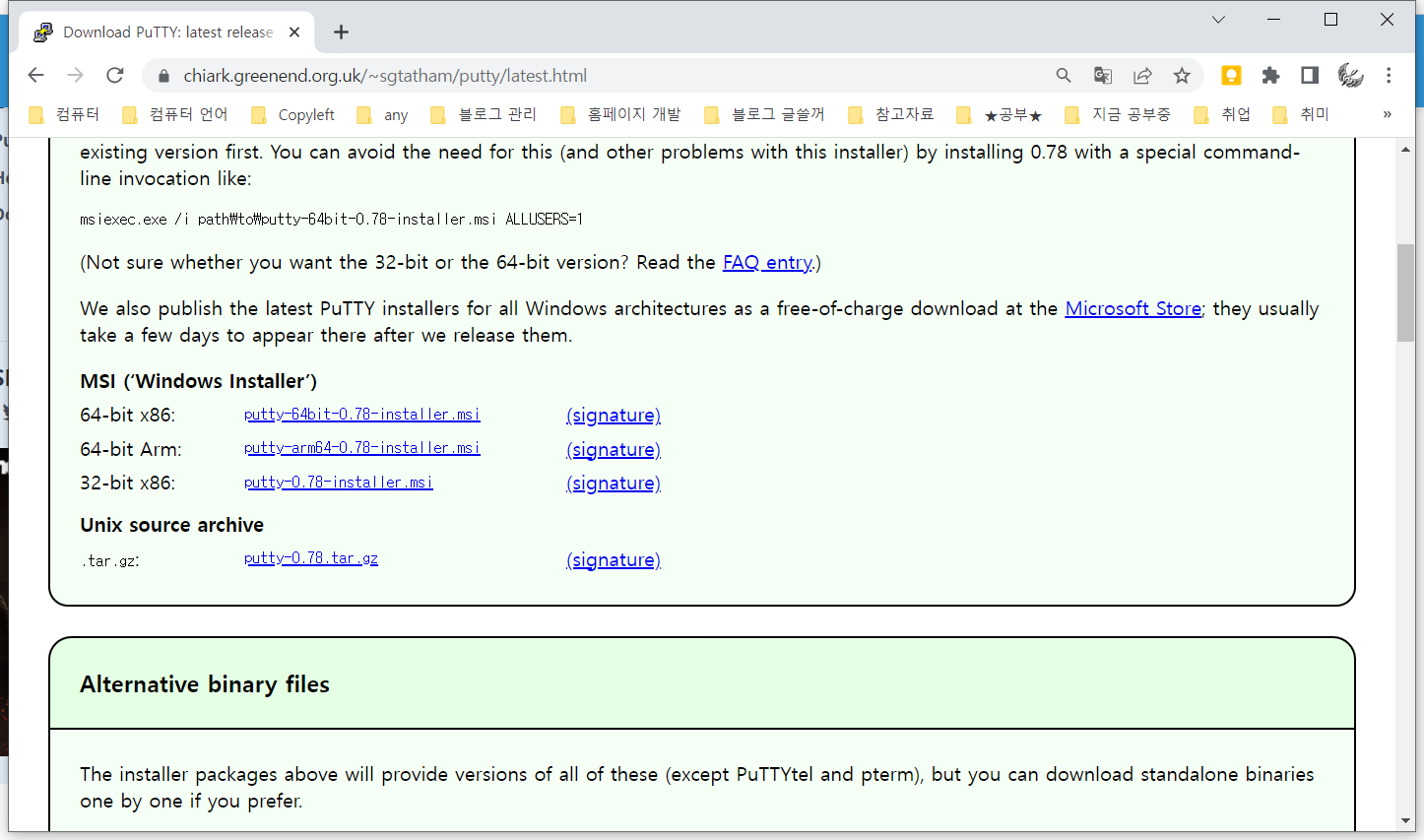Screen dimensions: 1424x840
Task: Click the 'Unix source archive' heading
Action: pos(172,525)
